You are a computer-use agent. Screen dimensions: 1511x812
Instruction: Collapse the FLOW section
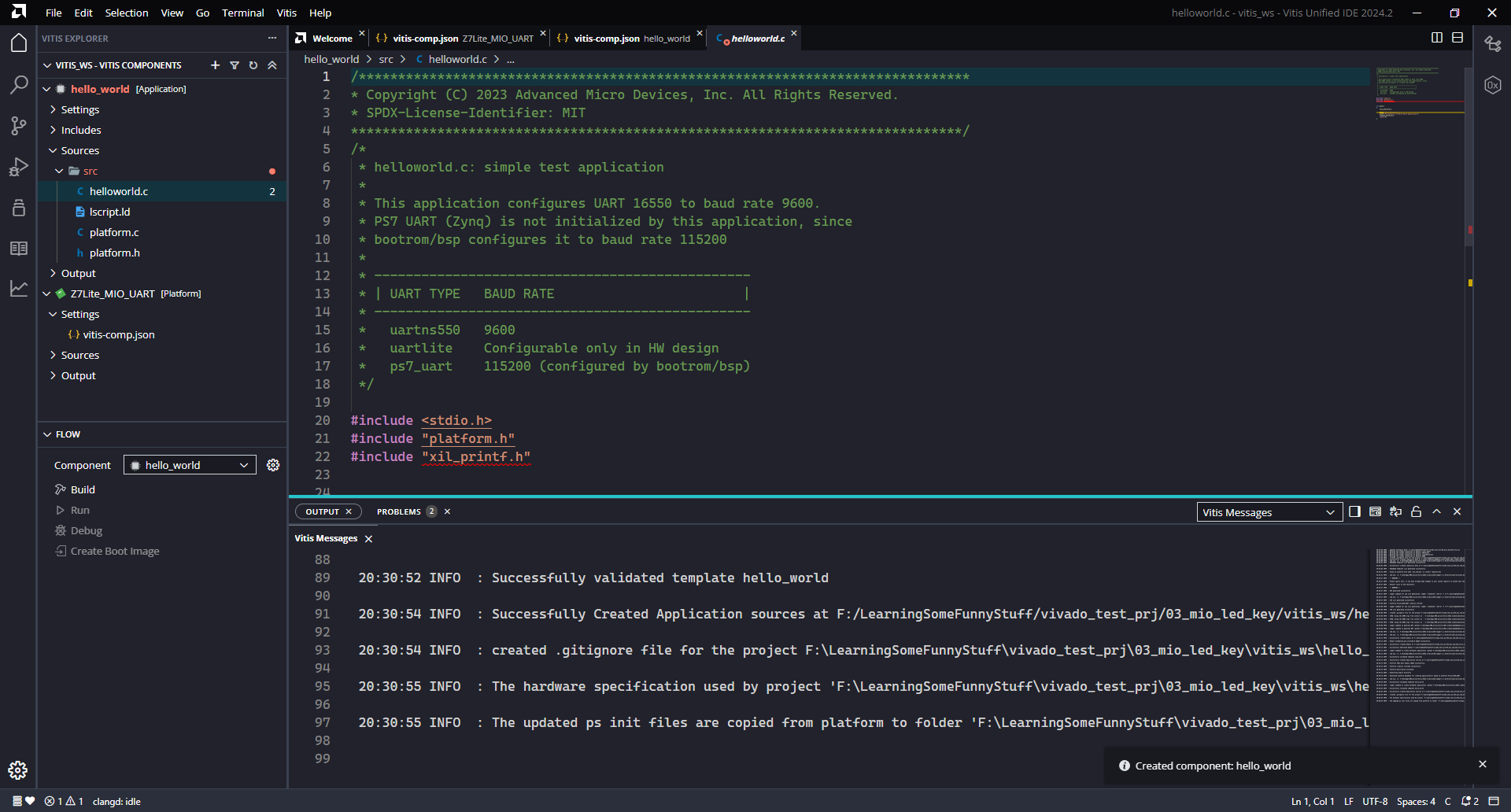(x=47, y=434)
